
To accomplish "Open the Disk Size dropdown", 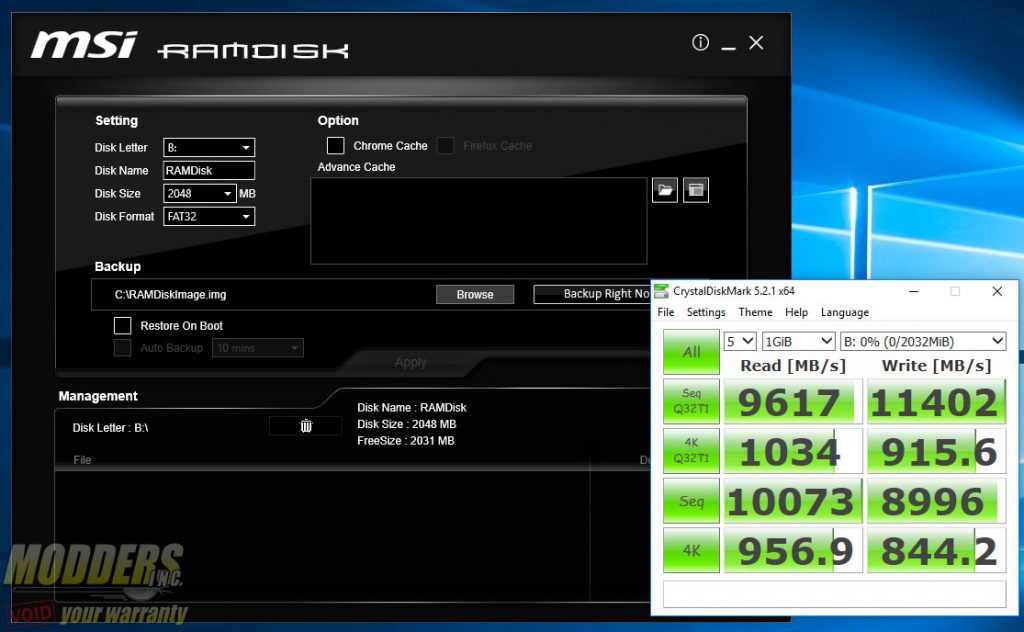I will tap(199, 193).
